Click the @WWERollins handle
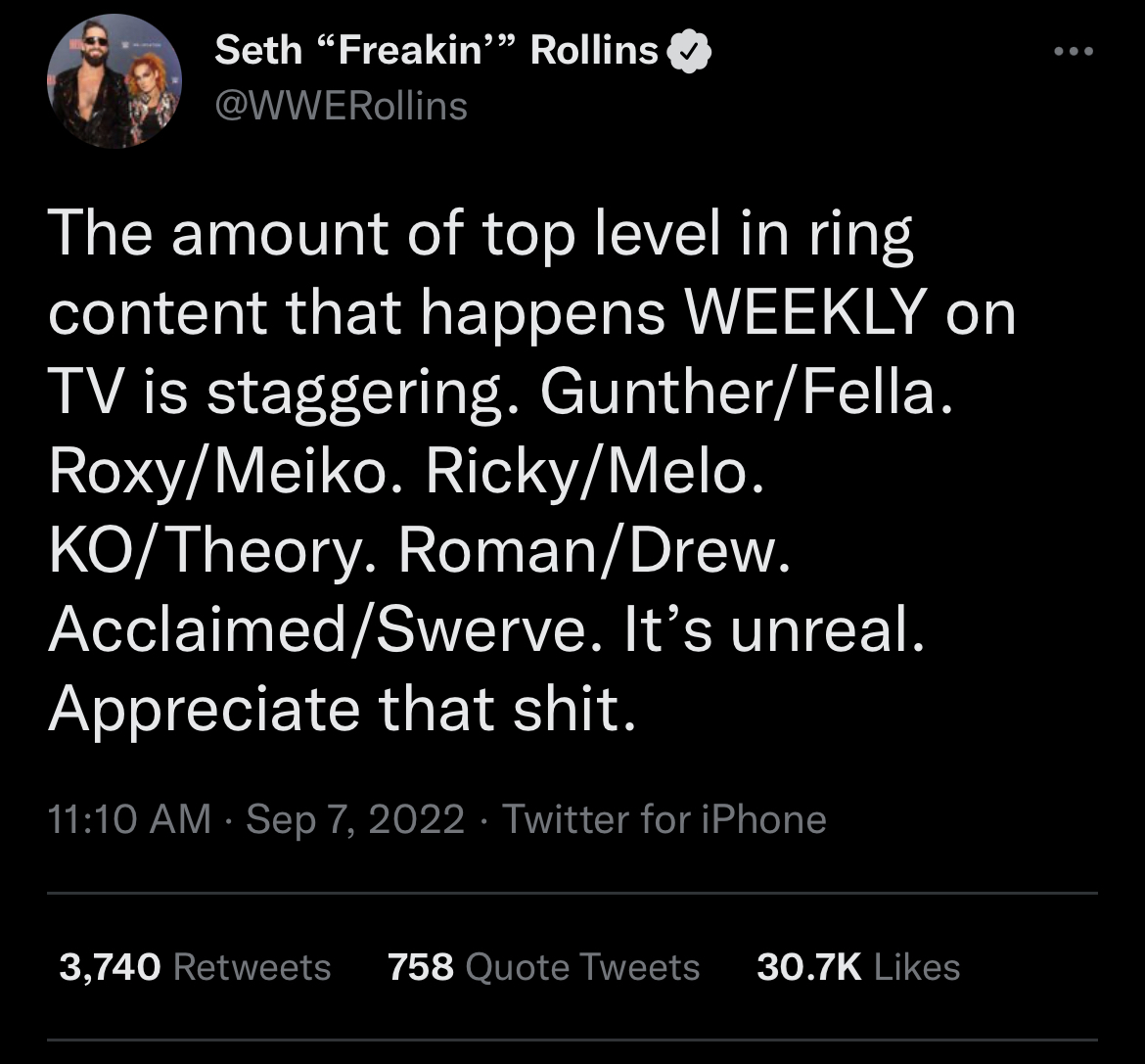 341,105
